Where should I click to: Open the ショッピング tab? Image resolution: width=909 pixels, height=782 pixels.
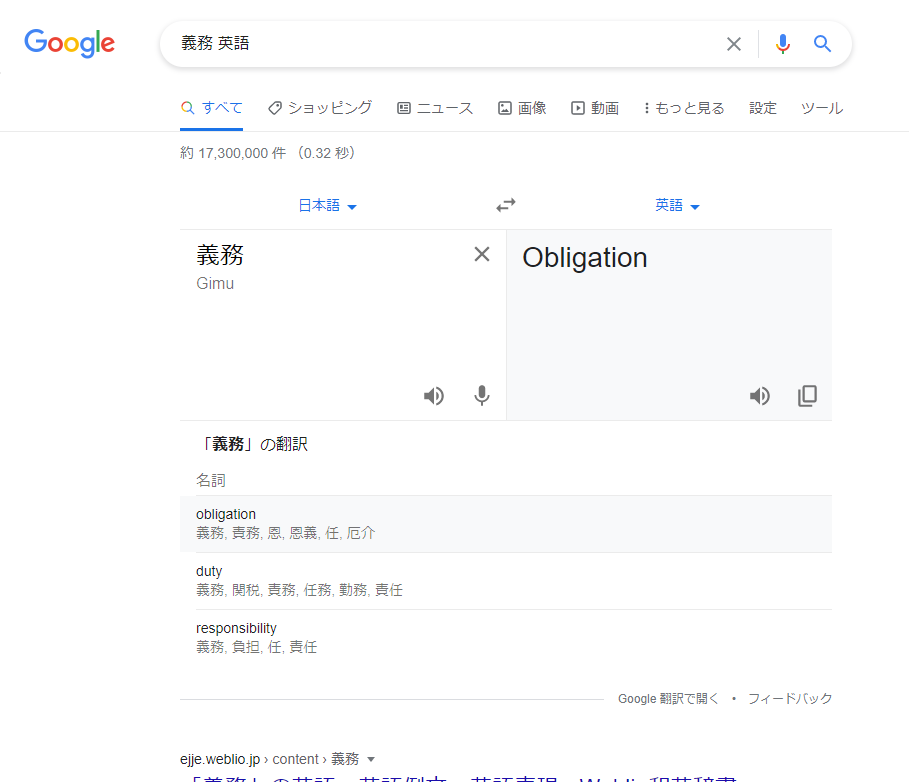point(320,108)
